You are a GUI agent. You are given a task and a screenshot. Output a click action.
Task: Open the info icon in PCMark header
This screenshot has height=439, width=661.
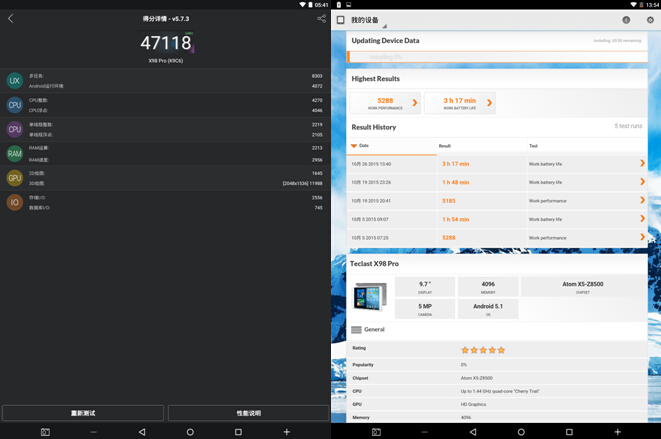coord(626,20)
